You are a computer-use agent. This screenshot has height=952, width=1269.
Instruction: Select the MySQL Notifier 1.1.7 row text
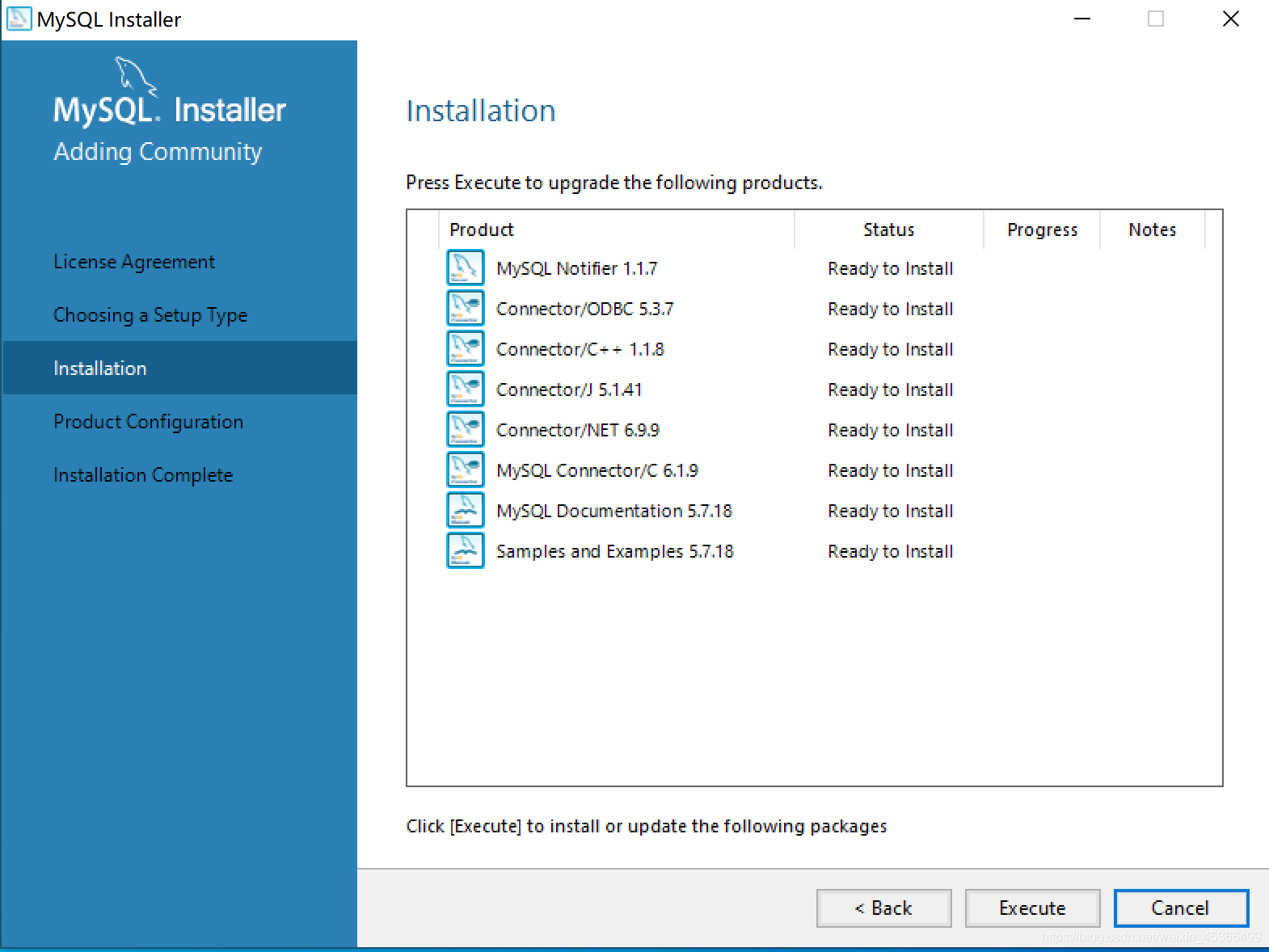[x=577, y=268]
